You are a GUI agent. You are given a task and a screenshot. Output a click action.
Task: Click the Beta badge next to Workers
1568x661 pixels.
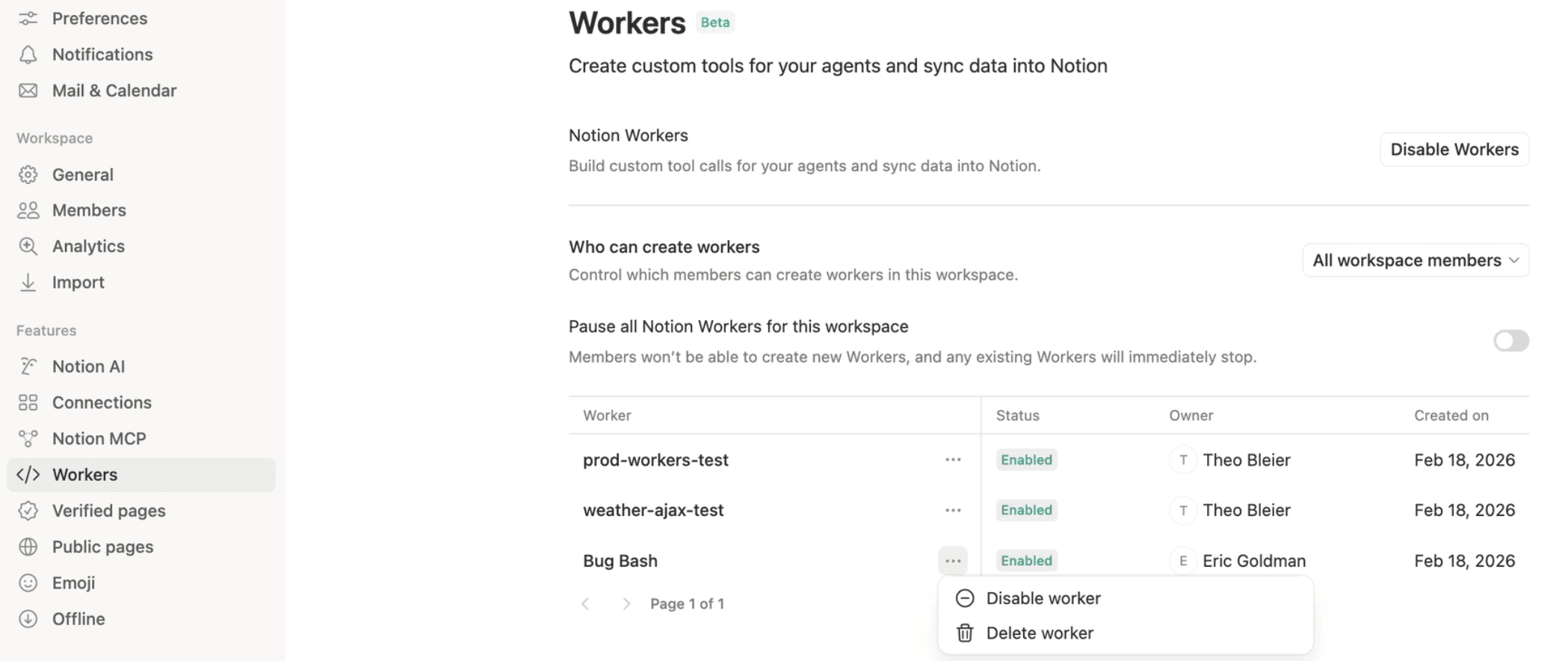pos(714,22)
